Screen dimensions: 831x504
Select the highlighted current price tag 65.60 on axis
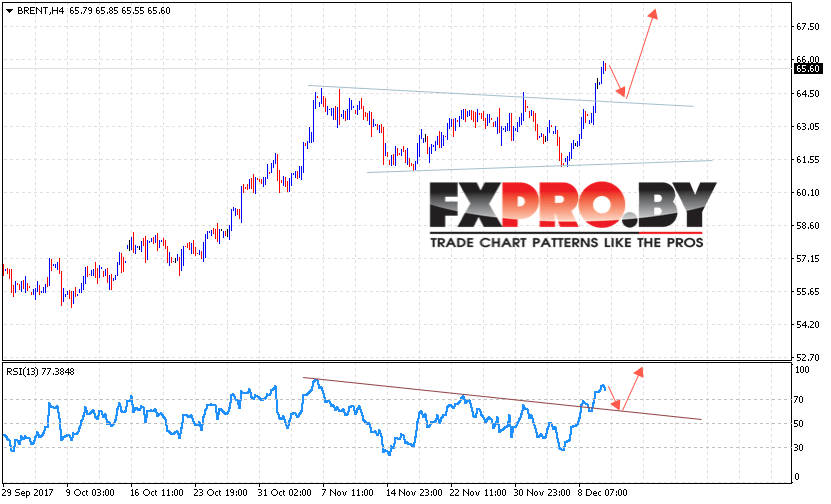click(x=808, y=68)
